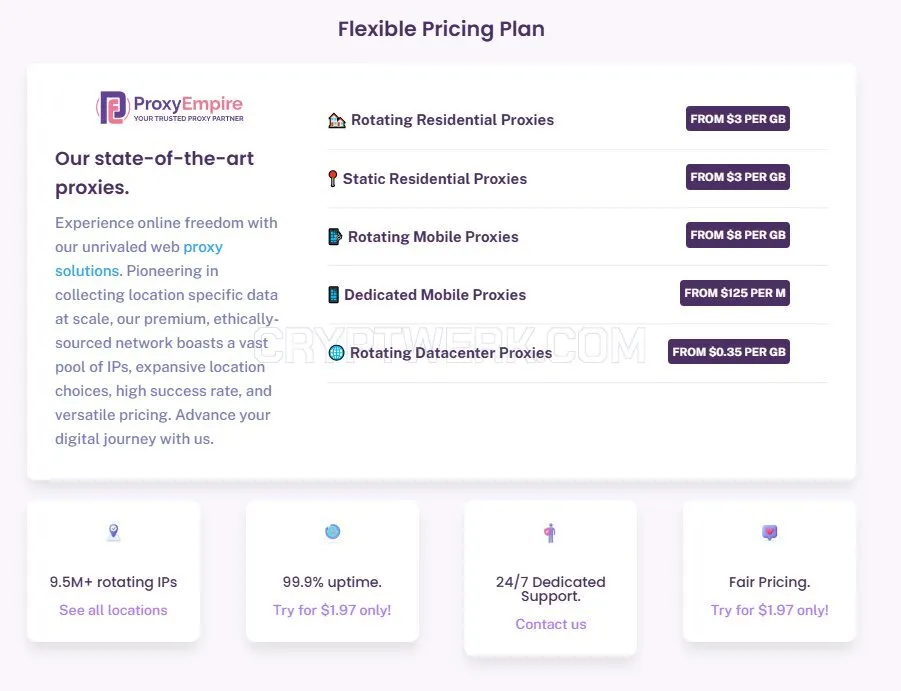Screen dimensions: 901x691
Task: Click the red pin icon beside Static Residential
Action: coord(333,179)
